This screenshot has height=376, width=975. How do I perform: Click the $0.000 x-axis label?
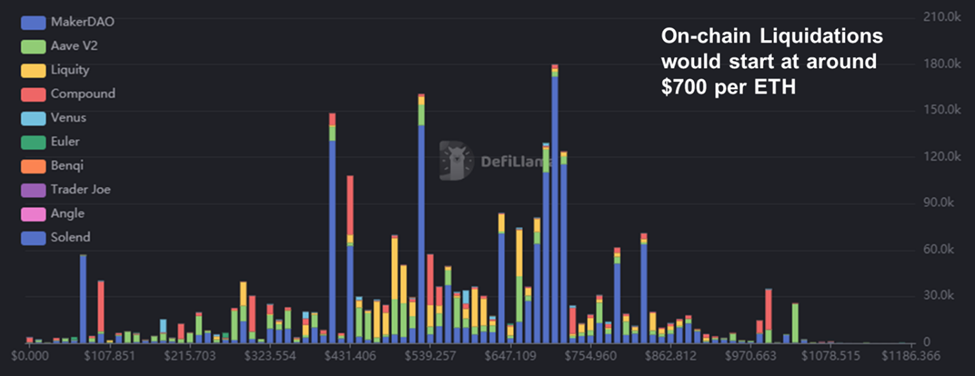pyautogui.click(x=29, y=356)
